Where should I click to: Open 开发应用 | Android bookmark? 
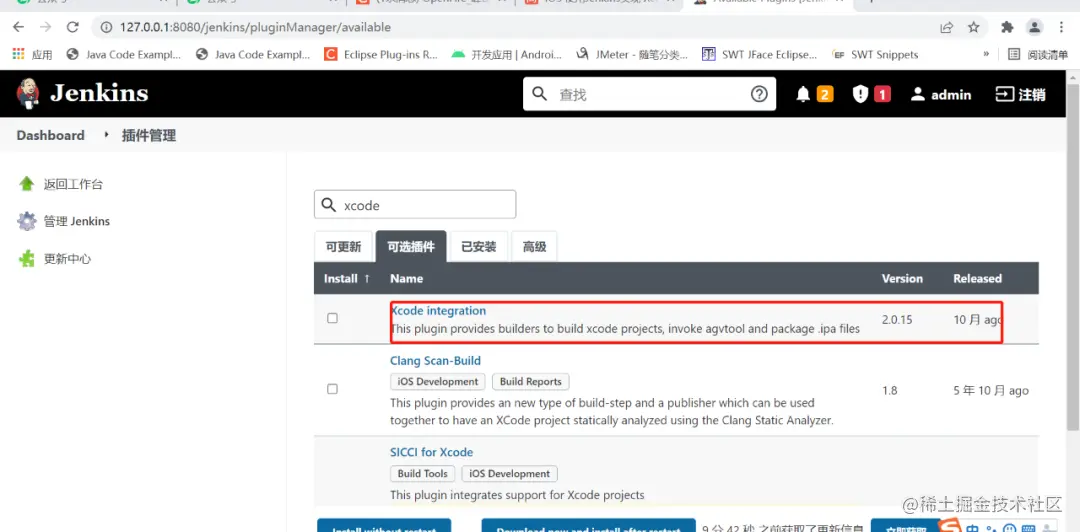506,54
